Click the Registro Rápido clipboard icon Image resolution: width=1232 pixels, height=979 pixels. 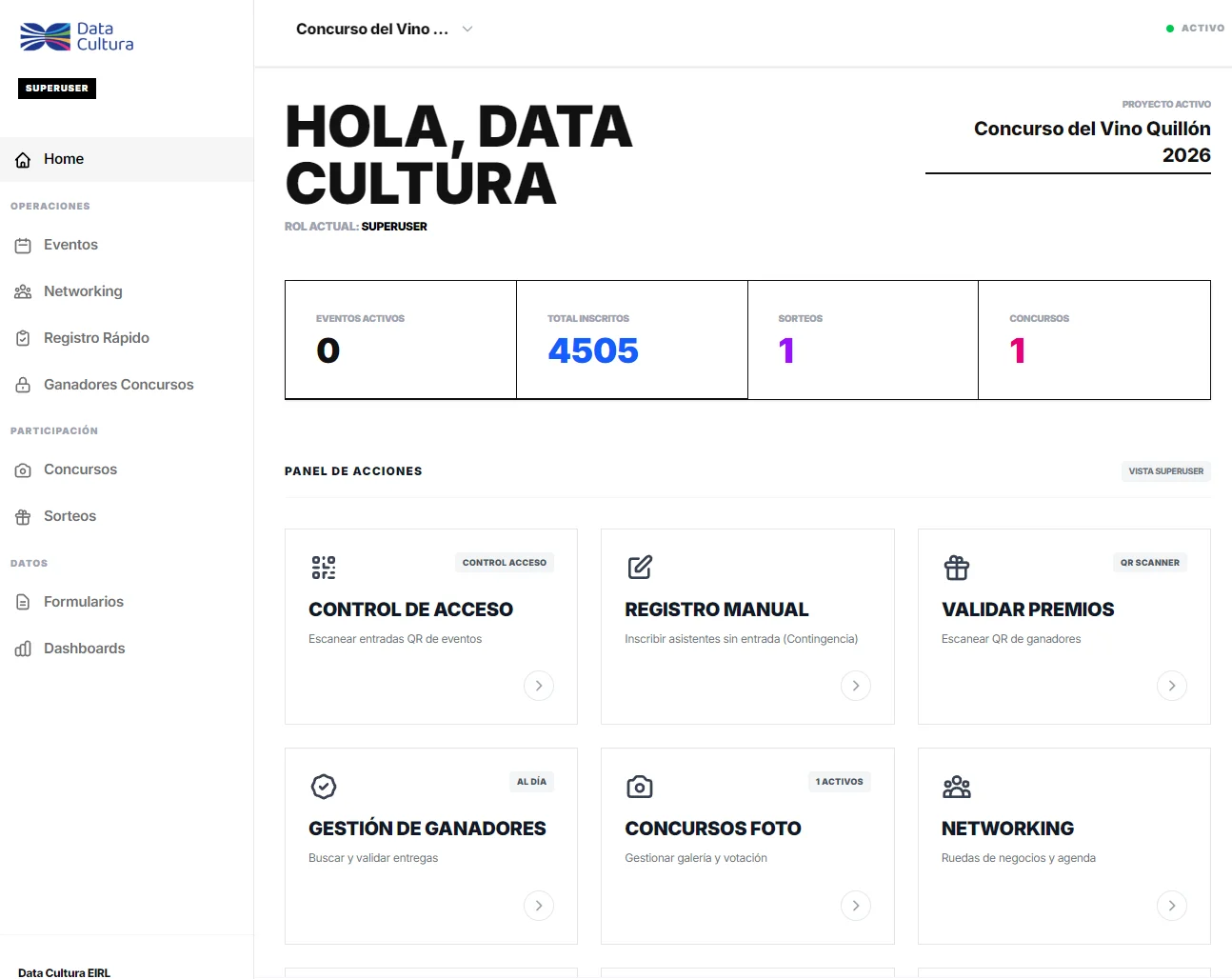[23, 338]
